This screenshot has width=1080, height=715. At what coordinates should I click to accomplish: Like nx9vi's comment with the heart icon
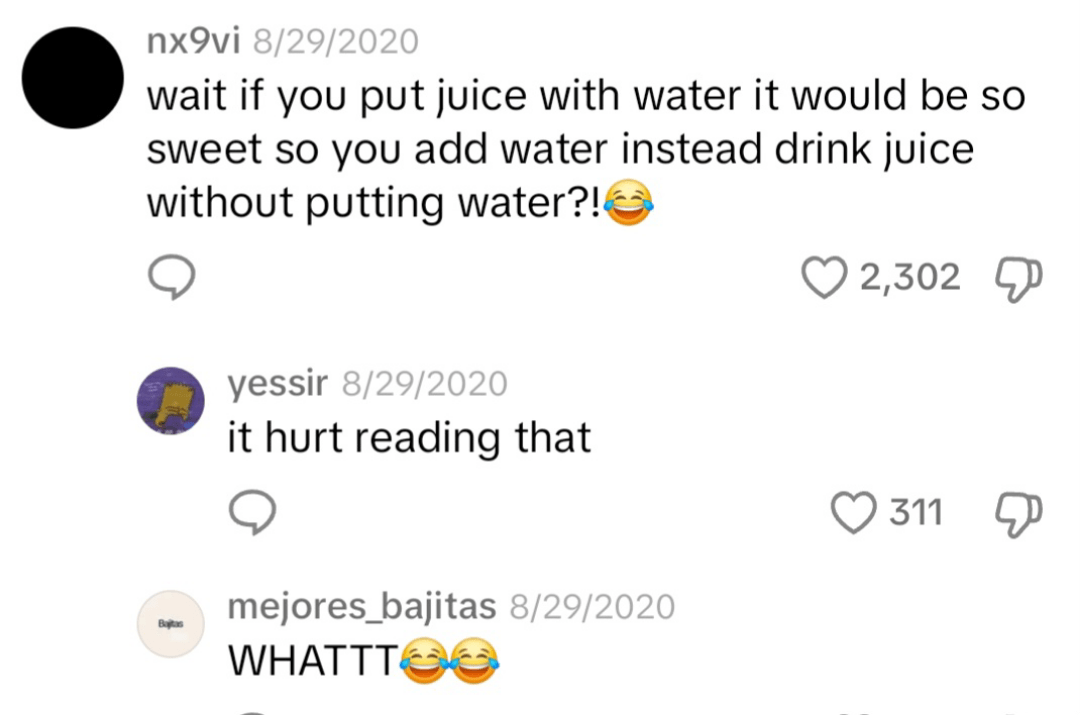pos(824,277)
